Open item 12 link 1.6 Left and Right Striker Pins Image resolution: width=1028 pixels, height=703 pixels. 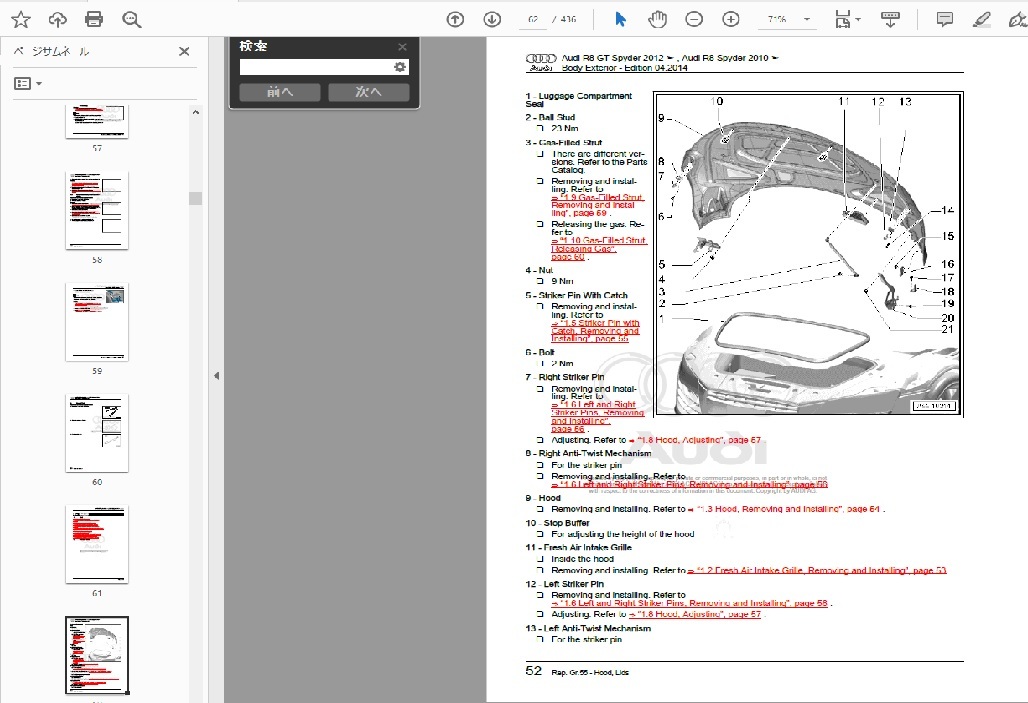point(690,603)
